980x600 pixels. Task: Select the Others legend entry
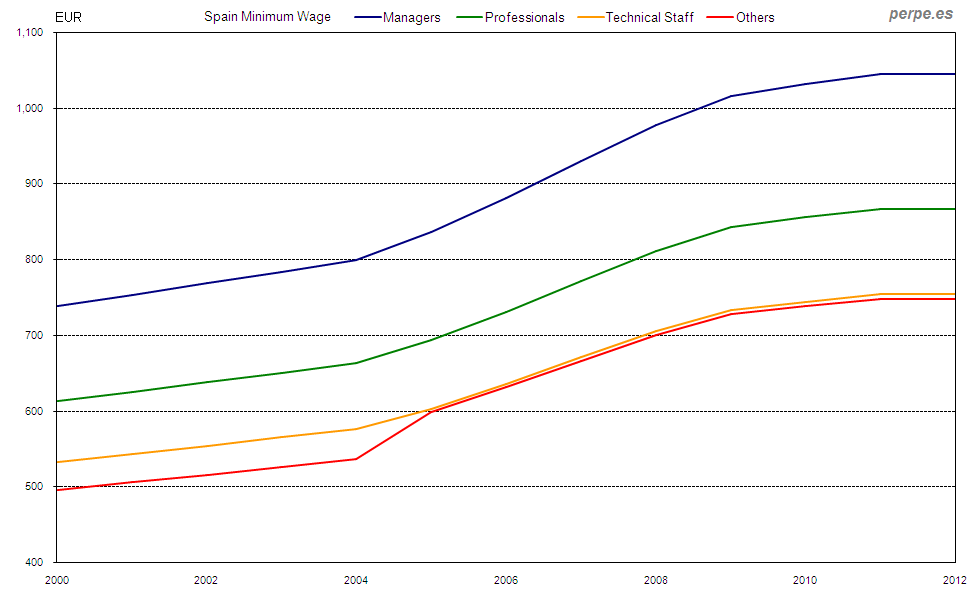(x=755, y=17)
